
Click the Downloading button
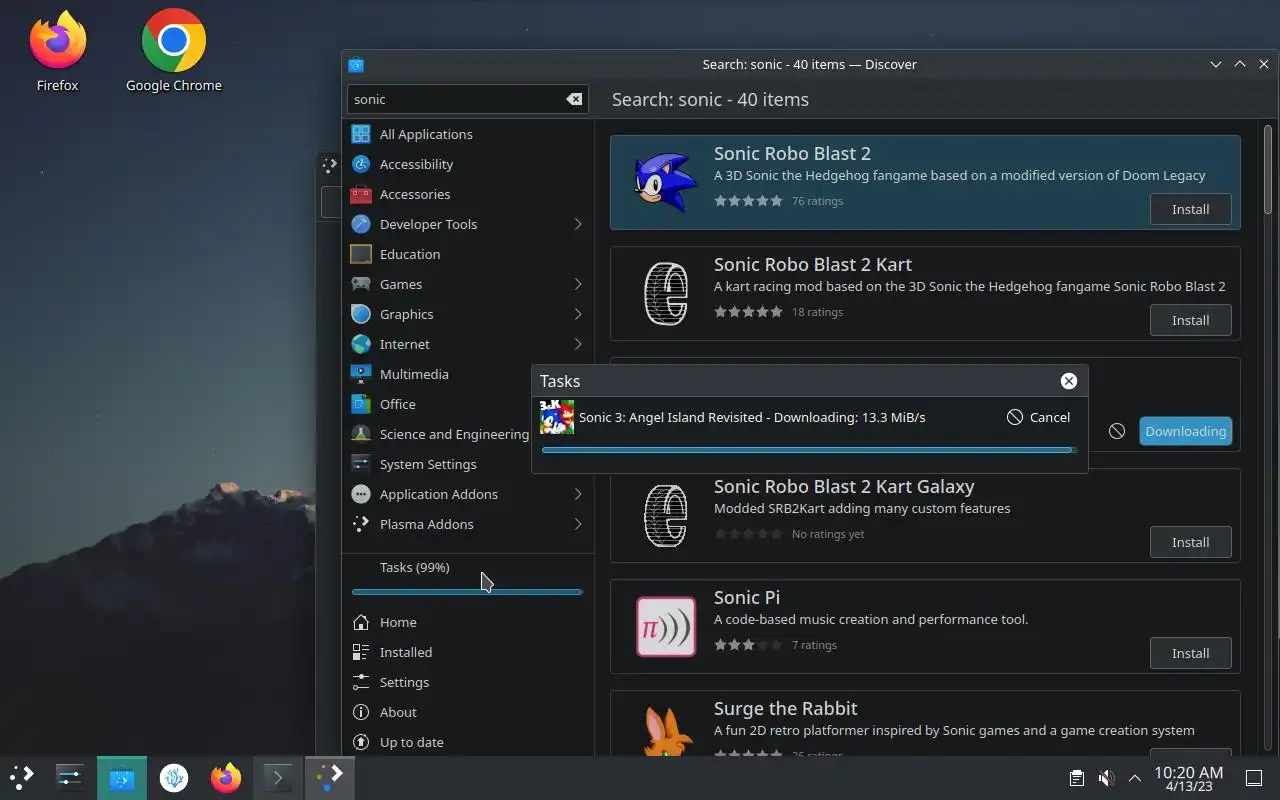point(1185,431)
